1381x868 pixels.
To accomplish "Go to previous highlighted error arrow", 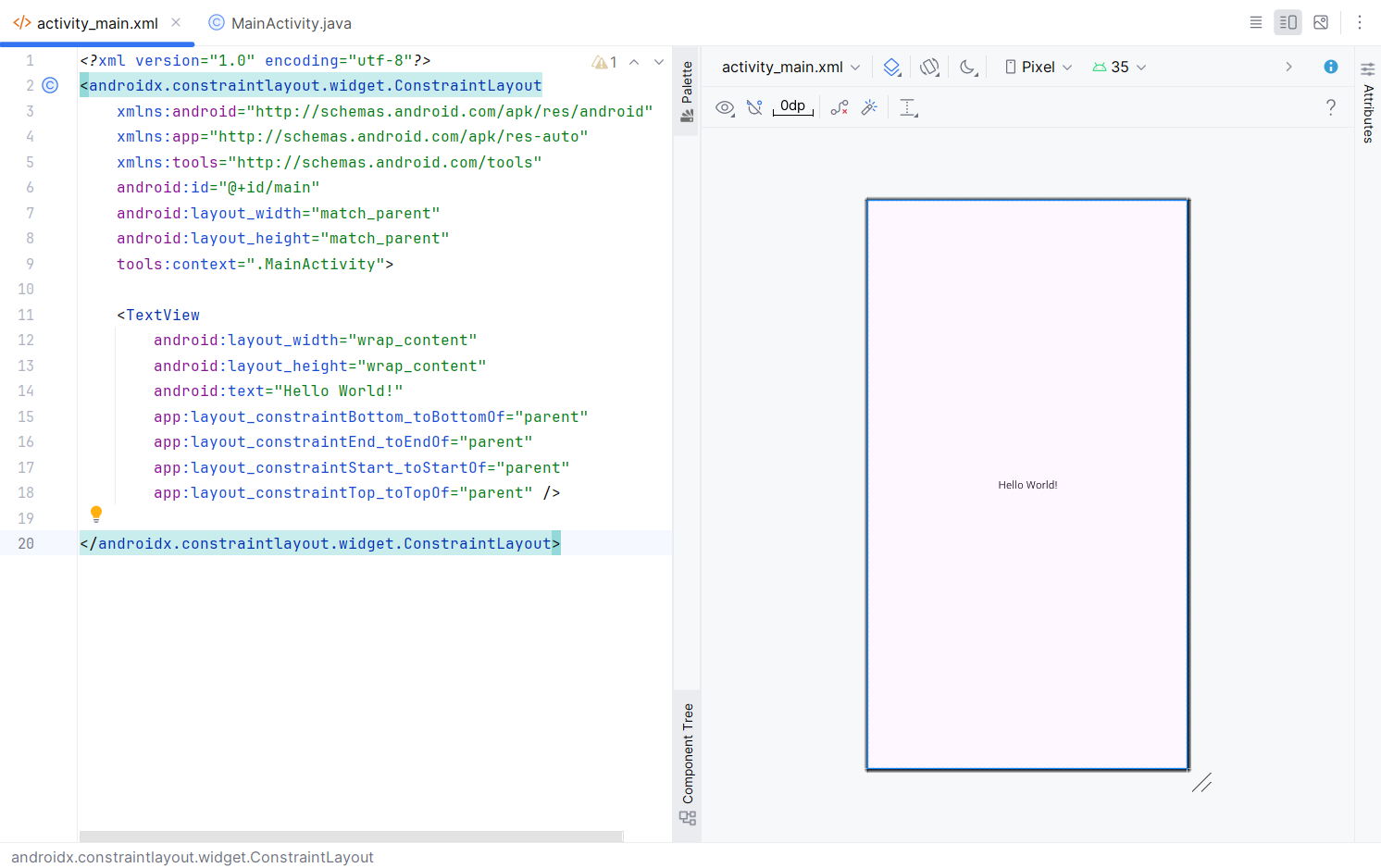I will coord(634,62).
